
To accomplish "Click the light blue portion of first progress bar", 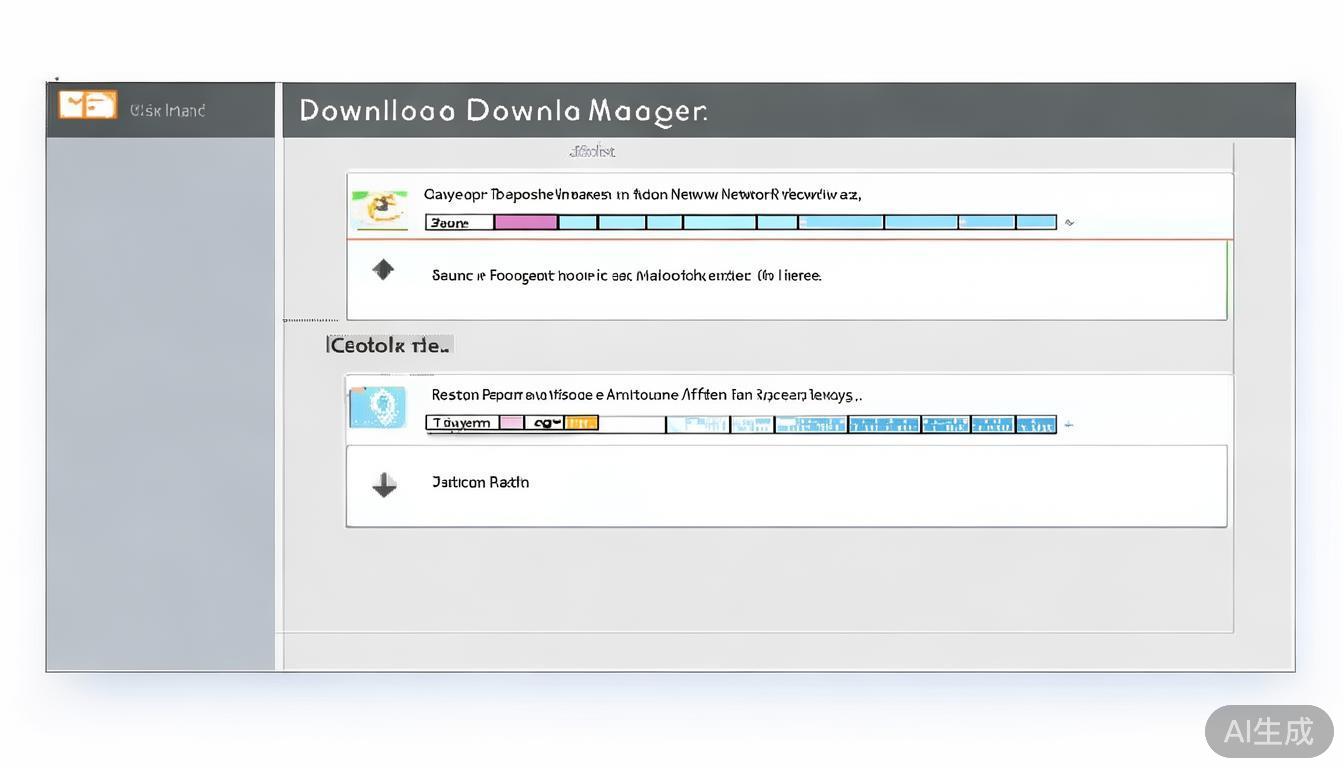I will 800,222.
